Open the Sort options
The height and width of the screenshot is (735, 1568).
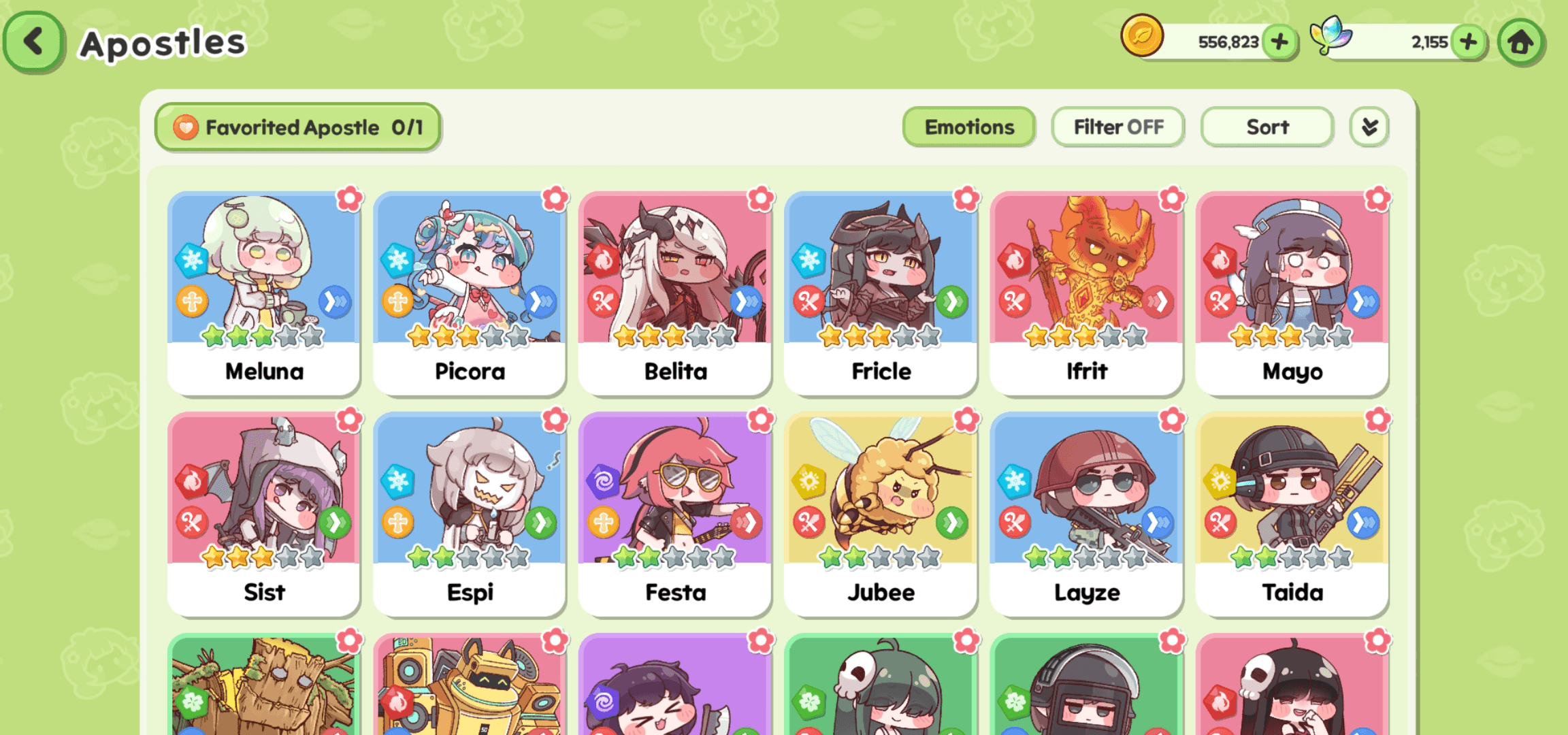pos(1267,127)
